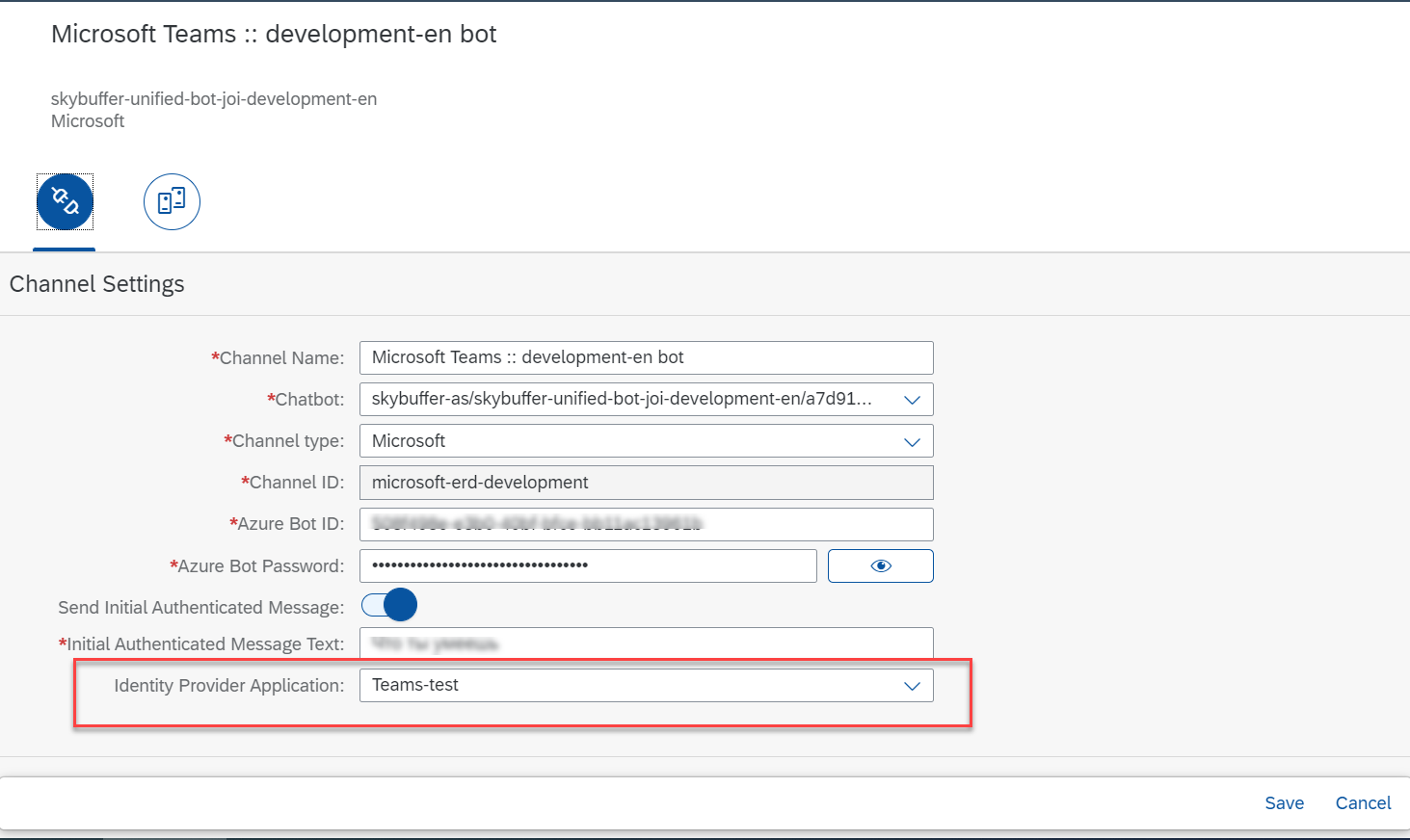Click the Channel Name input field
The image size is (1410, 840).
click(646, 357)
